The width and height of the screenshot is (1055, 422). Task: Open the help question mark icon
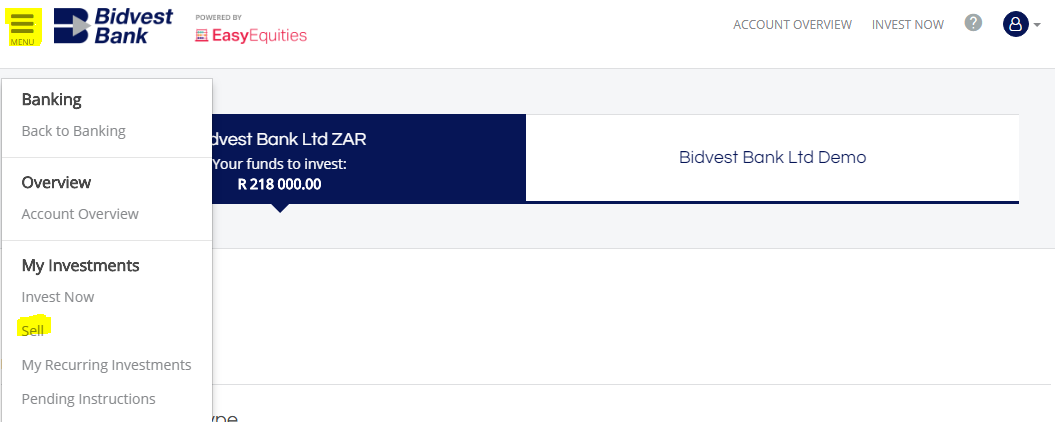coord(973,23)
